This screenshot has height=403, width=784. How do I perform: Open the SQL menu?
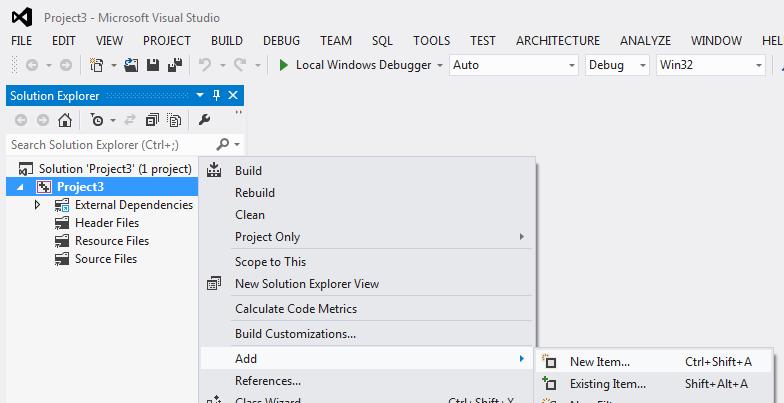[382, 40]
